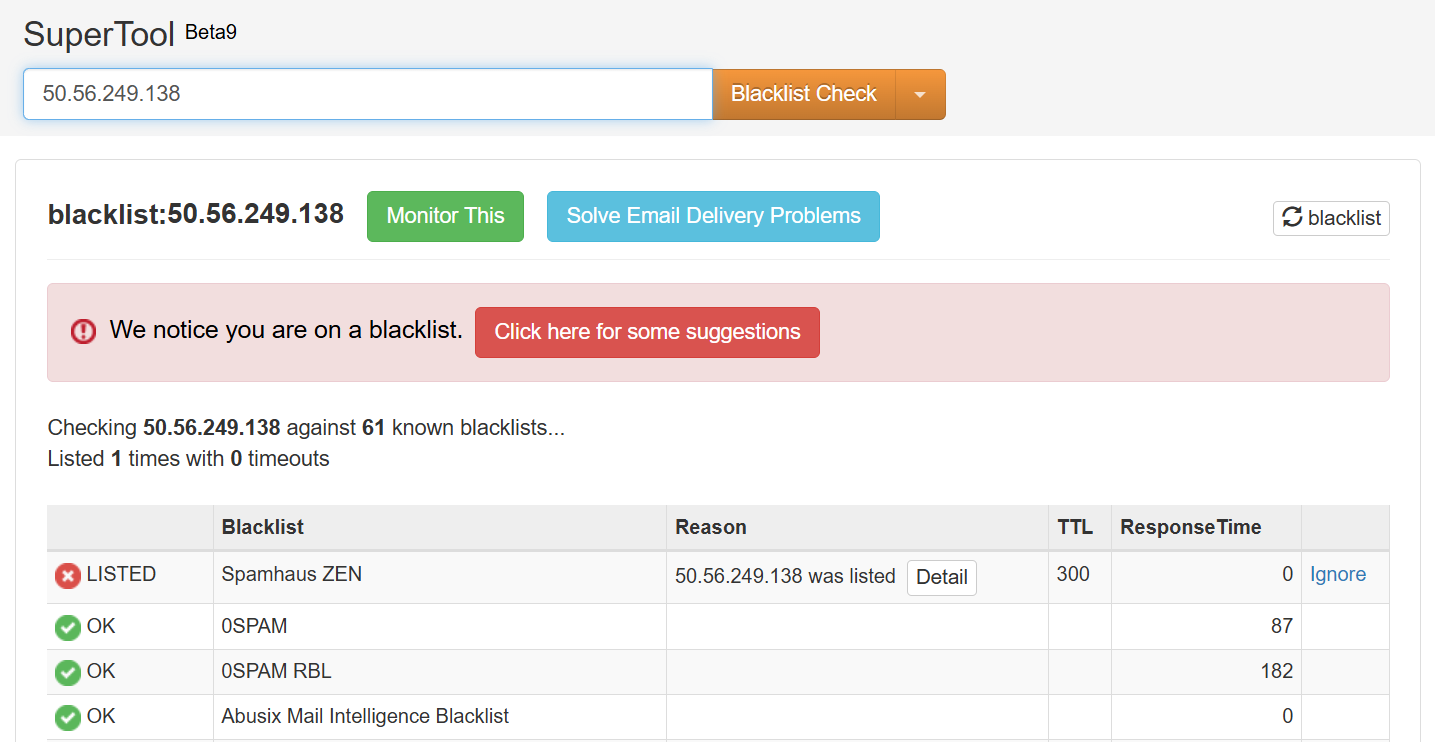Click the red warning icon in blacklist alert
The height and width of the screenshot is (742, 1435).
pyautogui.click(x=84, y=331)
